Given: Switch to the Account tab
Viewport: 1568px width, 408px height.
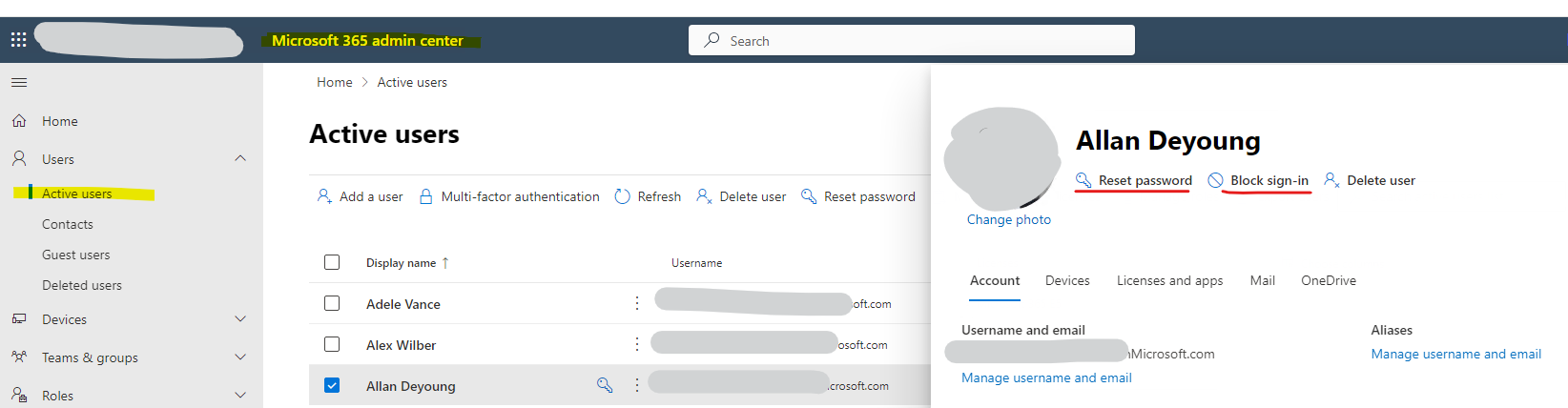Looking at the screenshot, I should pyautogui.click(x=995, y=280).
